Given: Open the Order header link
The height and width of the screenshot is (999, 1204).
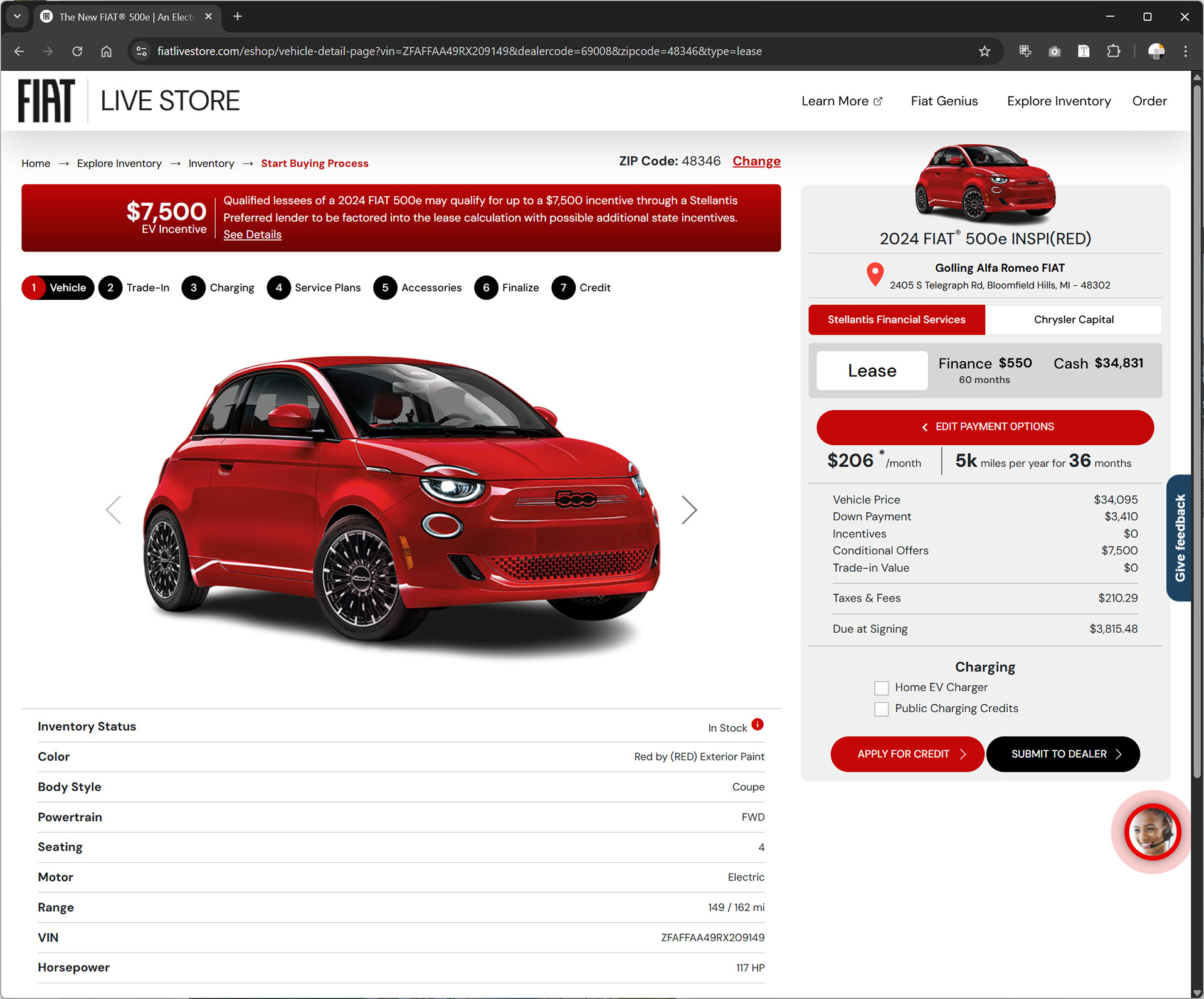Looking at the screenshot, I should point(1149,101).
